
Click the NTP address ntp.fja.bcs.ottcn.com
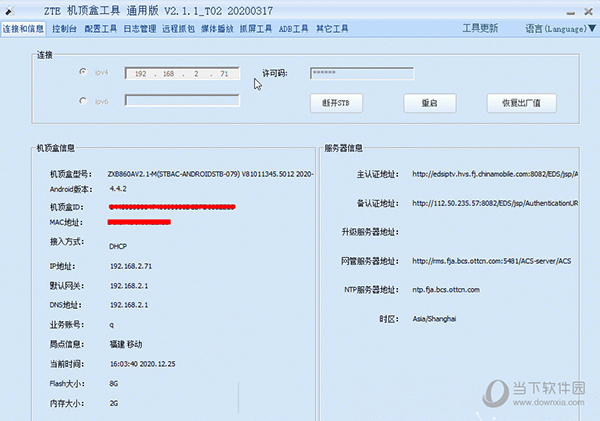tap(446, 290)
